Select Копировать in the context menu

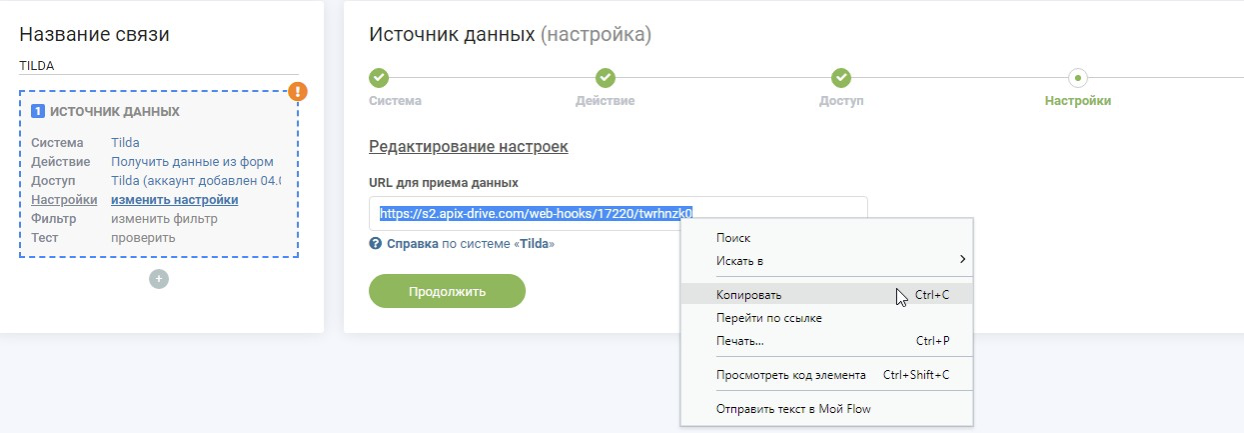tap(827, 295)
